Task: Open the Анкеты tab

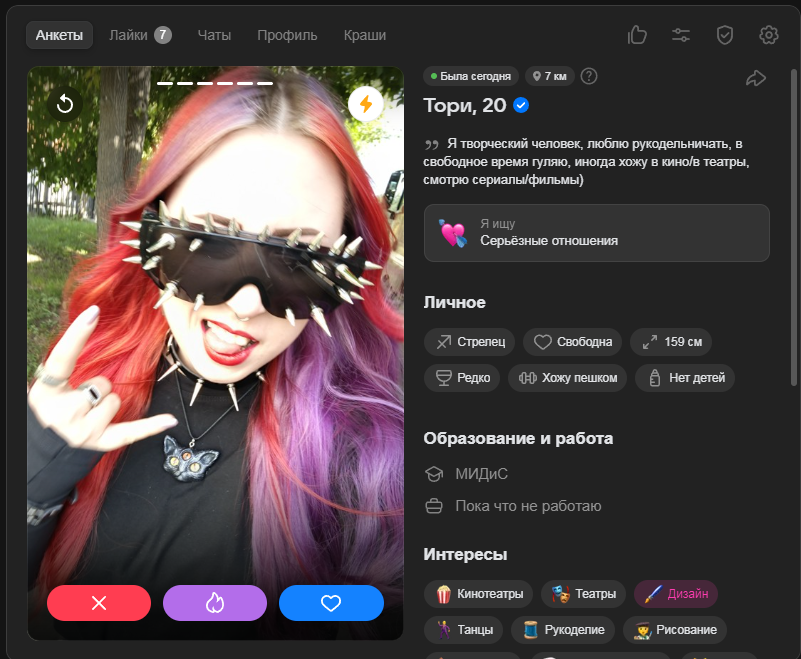Action: click(x=59, y=35)
